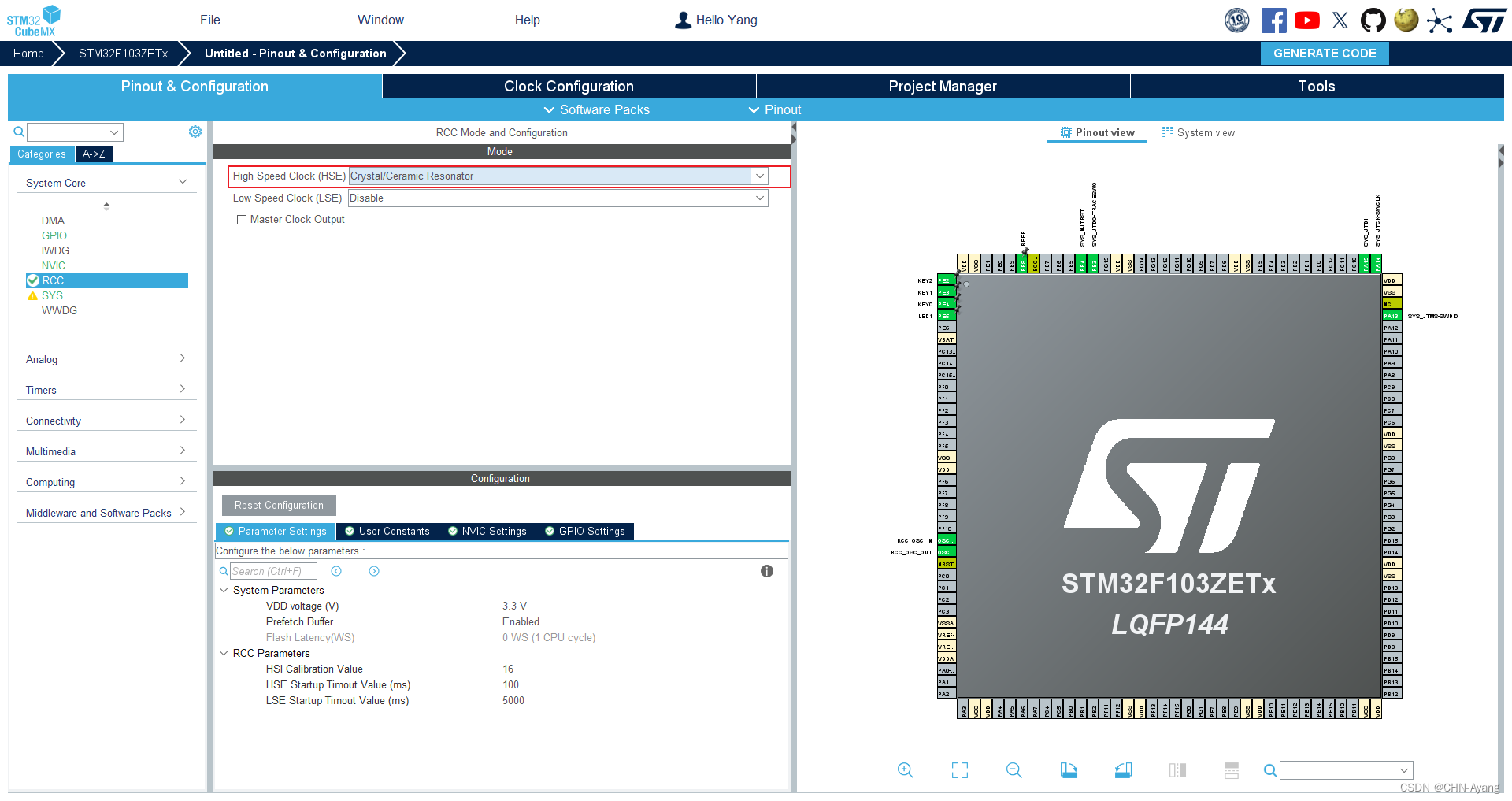Open the X (Twitter) icon link

1340,20
